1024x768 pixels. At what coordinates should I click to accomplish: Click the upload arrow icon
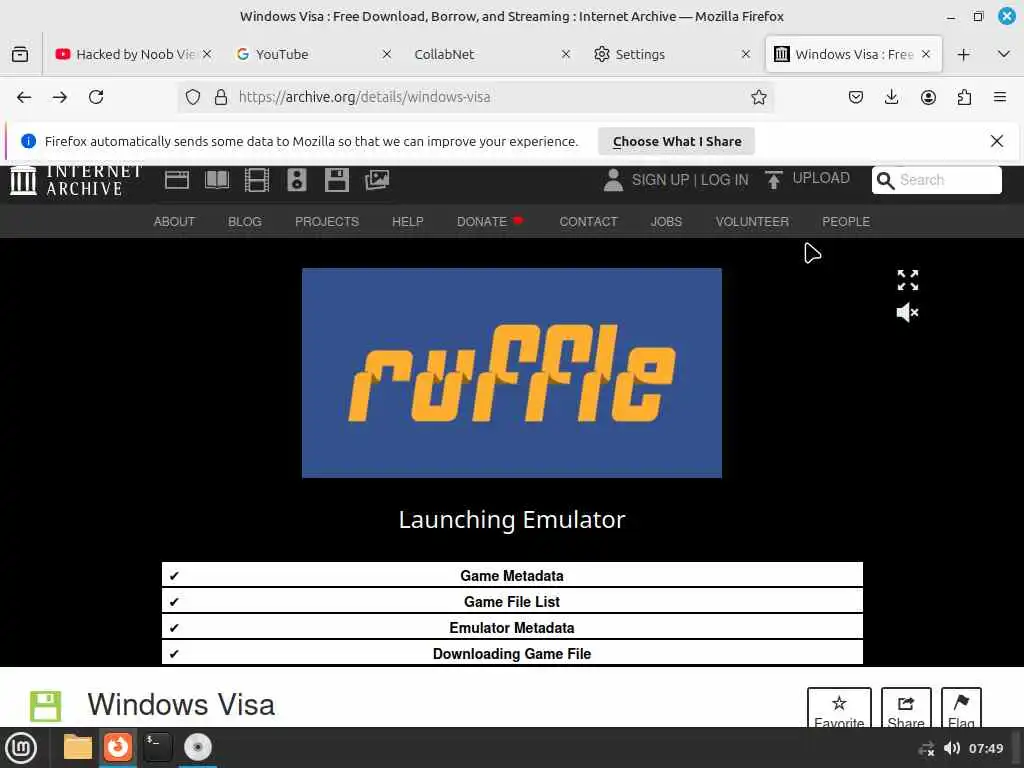click(774, 180)
